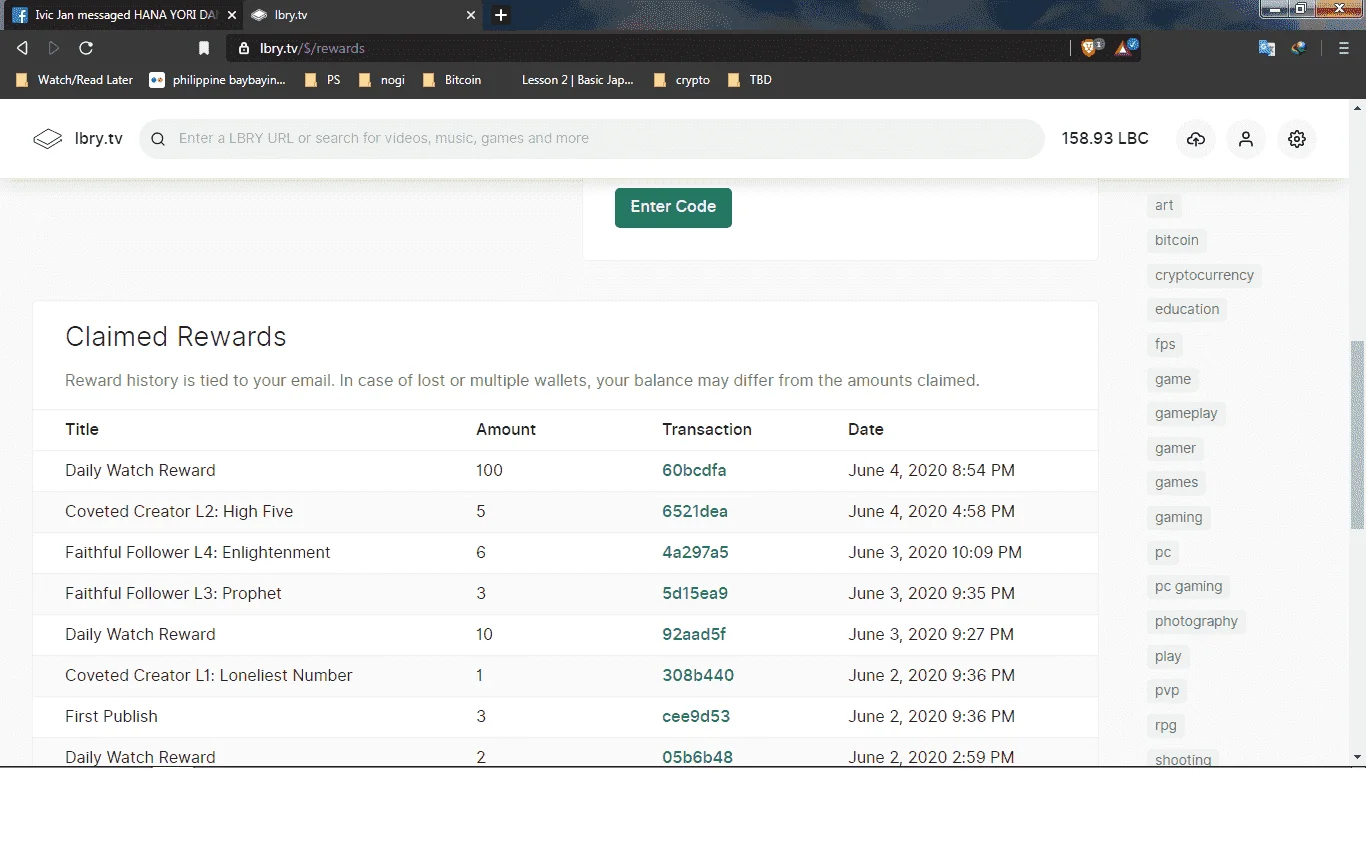This screenshot has height=850, width=1366.
Task: Click the browser forward arrow
Action: click(54, 48)
